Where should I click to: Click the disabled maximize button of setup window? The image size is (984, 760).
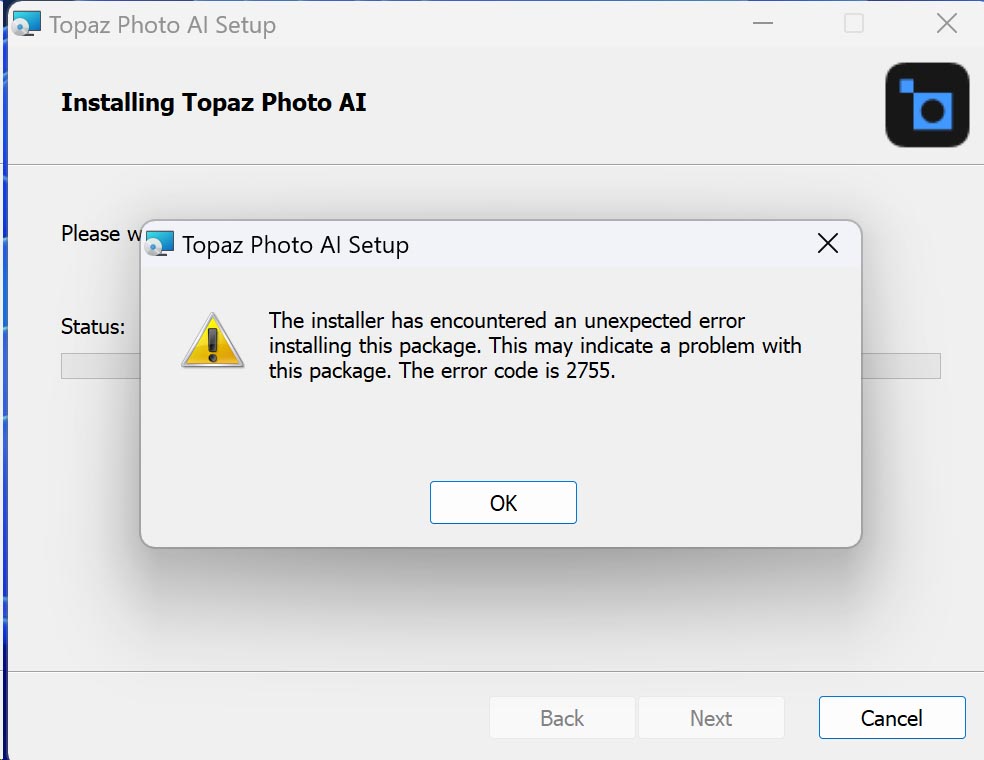point(854,24)
